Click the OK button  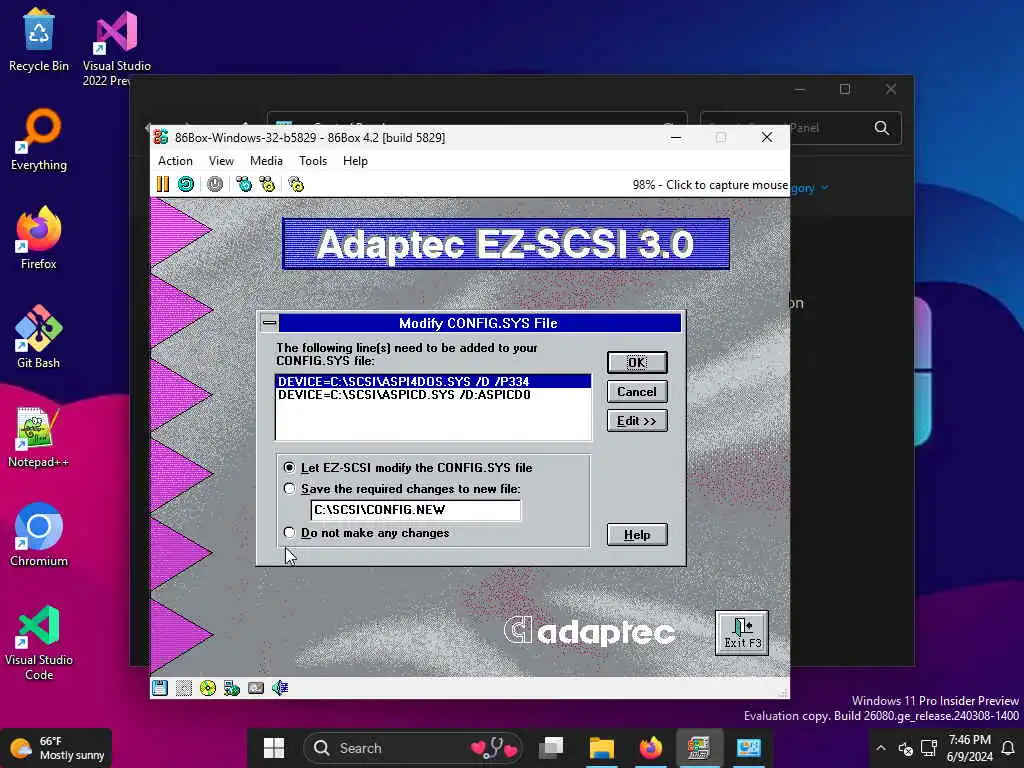pos(637,362)
